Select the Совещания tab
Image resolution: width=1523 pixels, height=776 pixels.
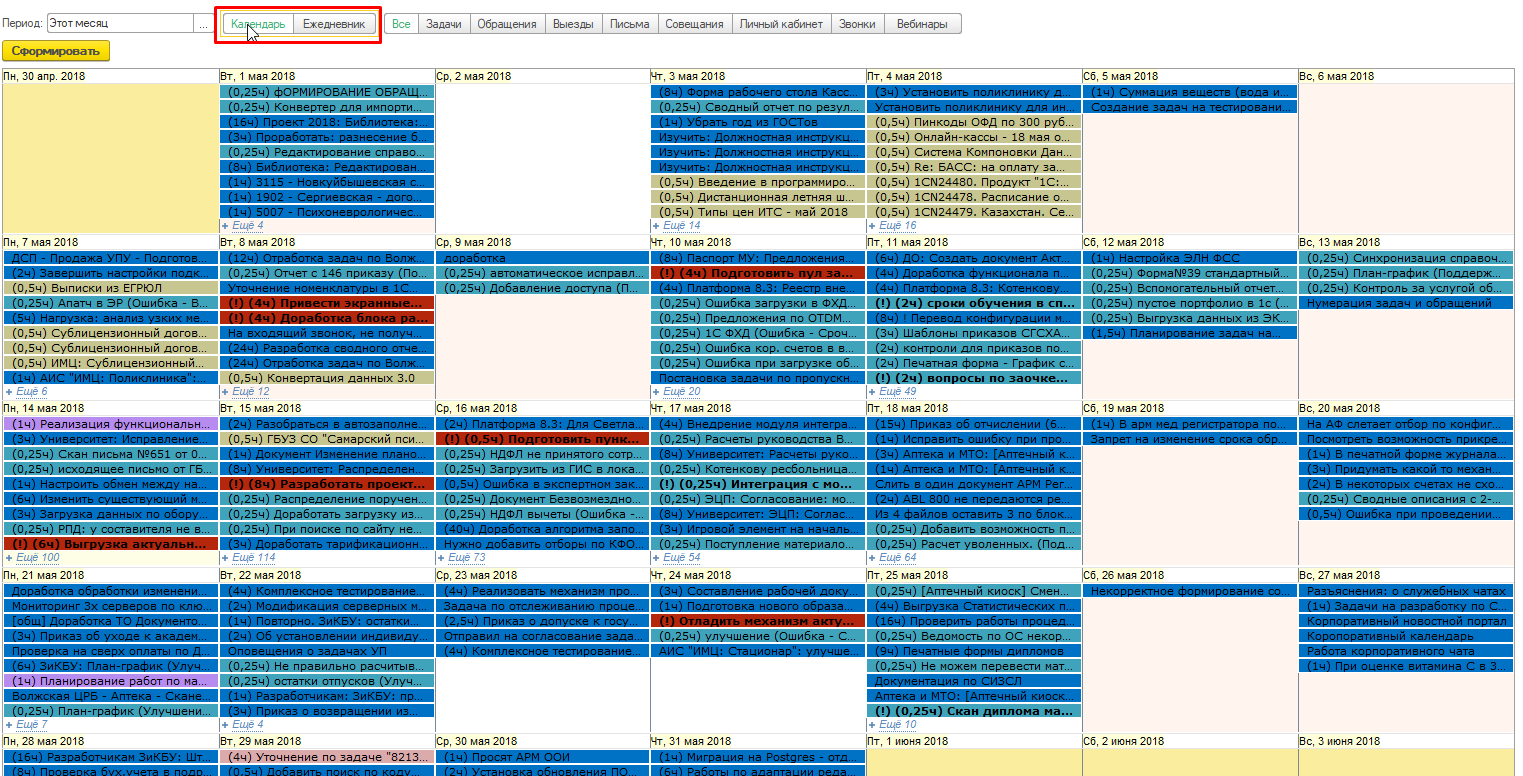(694, 24)
